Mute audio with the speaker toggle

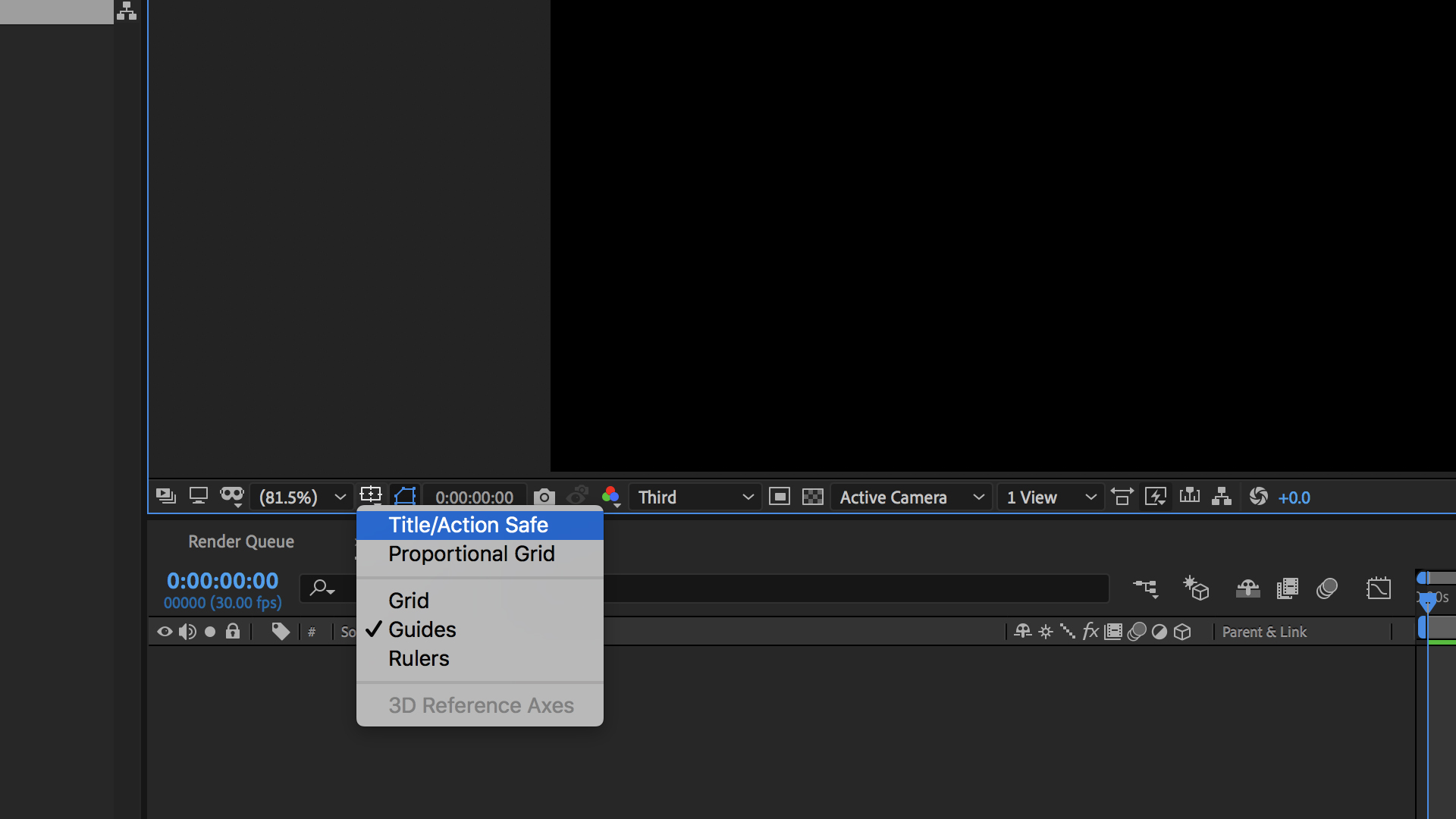coord(187,631)
